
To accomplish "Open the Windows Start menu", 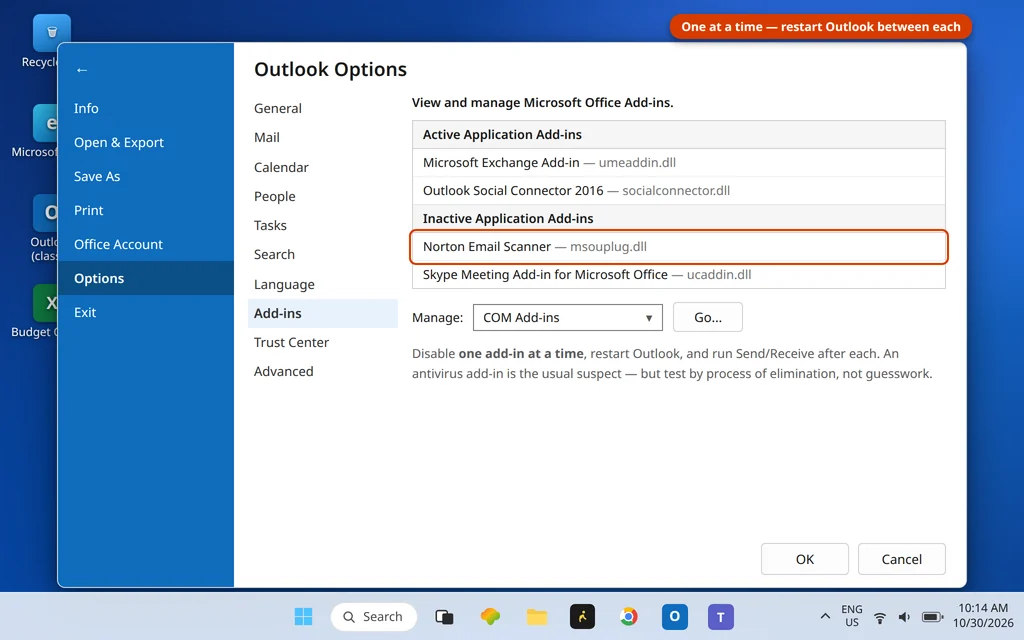I will click(x=303, y=616).
